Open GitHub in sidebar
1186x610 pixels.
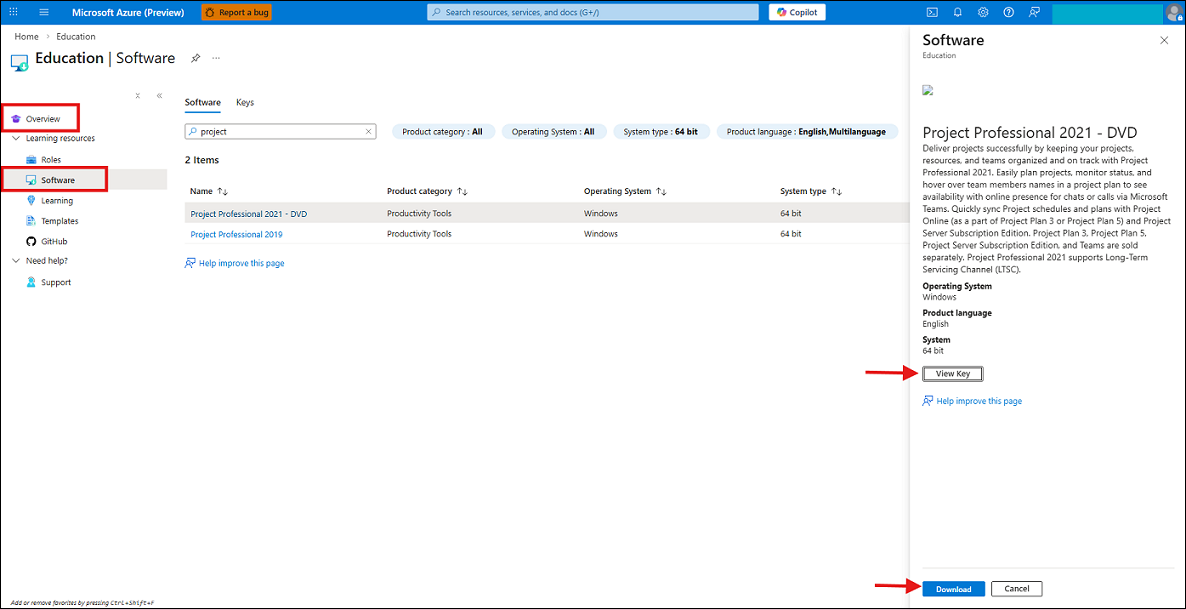click(x=54, y=241)
